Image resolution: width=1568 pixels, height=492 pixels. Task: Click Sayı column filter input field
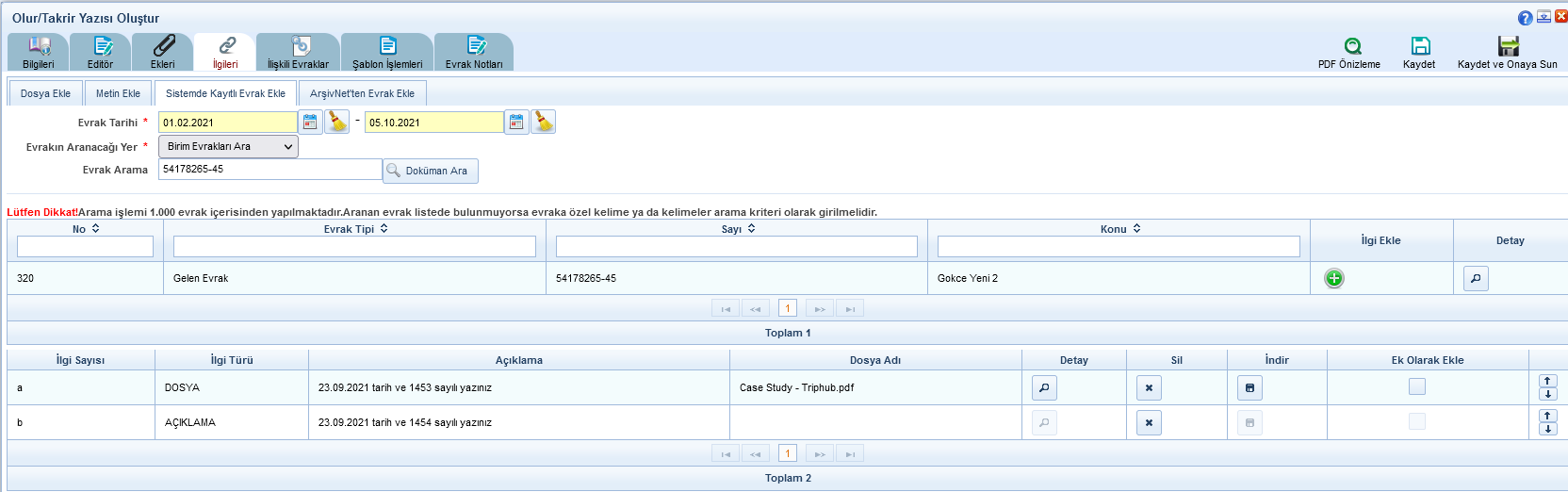(736, 246)
